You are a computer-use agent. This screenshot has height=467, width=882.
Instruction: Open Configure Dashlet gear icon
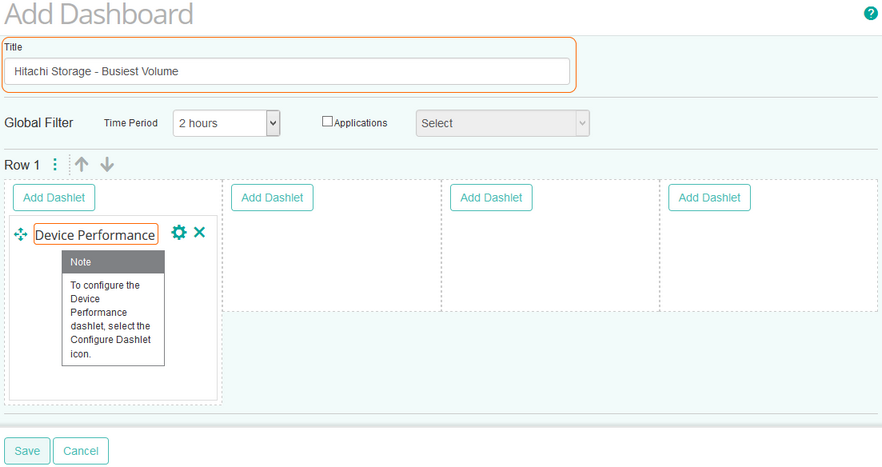179,232
